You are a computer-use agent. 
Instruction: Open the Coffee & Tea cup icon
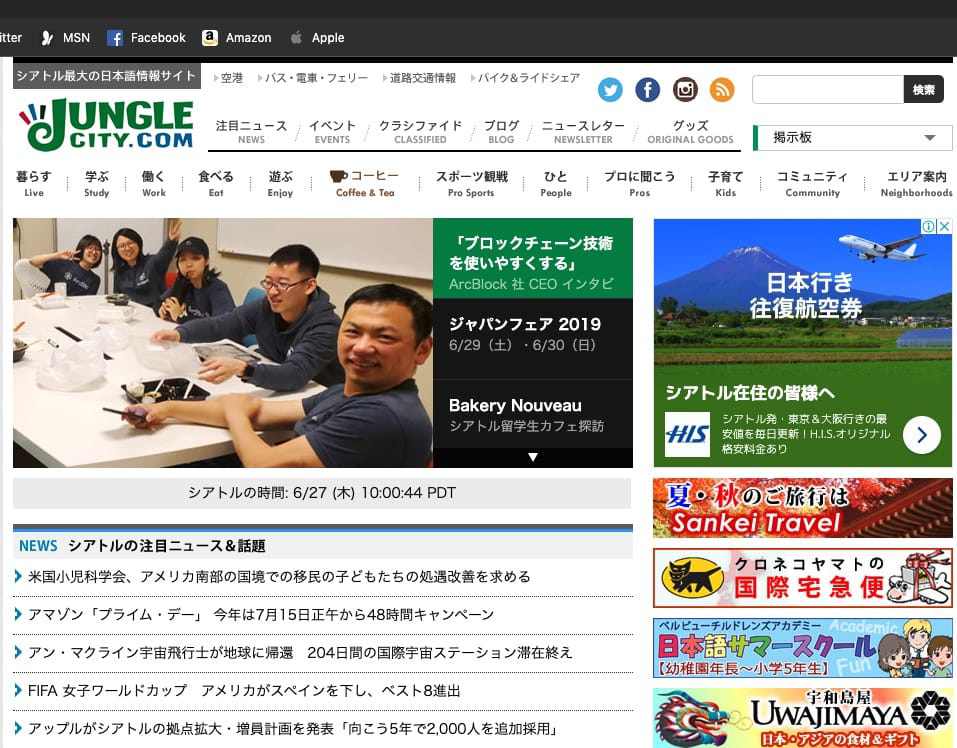pos(339,177)
